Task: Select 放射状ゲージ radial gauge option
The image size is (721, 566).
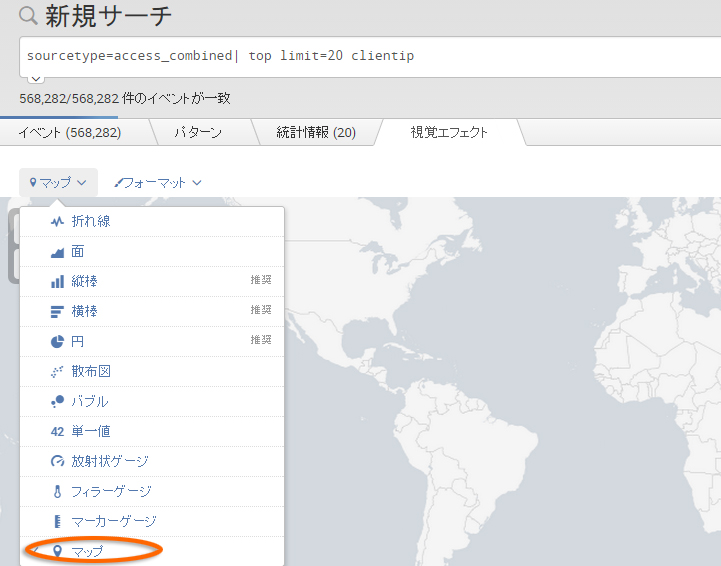Action: pyautogui.click(x=152, y=461)
